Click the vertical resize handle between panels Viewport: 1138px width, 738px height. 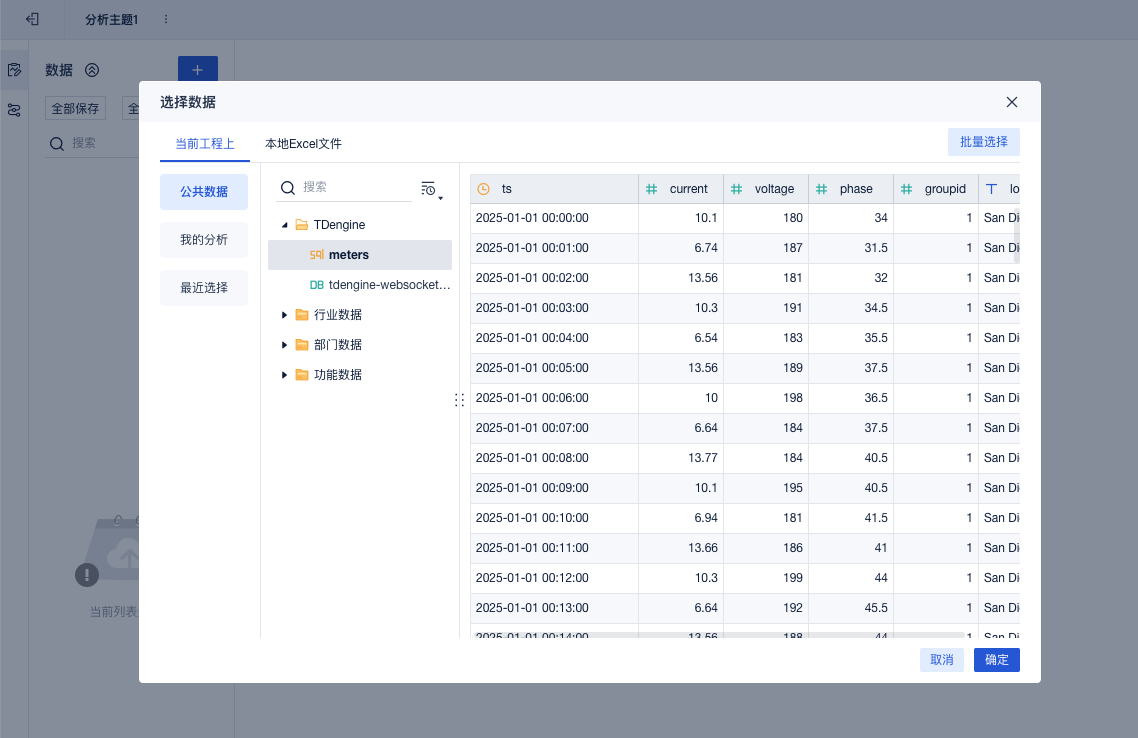459,400
